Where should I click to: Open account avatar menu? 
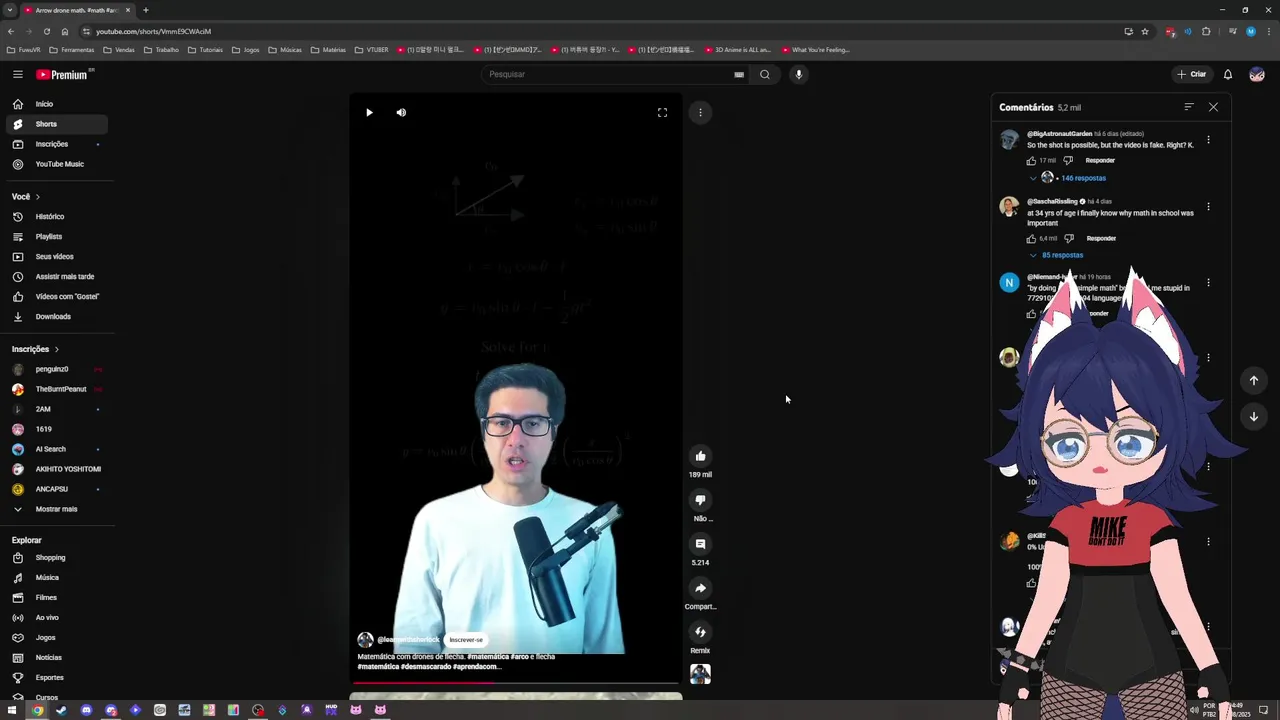(x=1257, y=74)
